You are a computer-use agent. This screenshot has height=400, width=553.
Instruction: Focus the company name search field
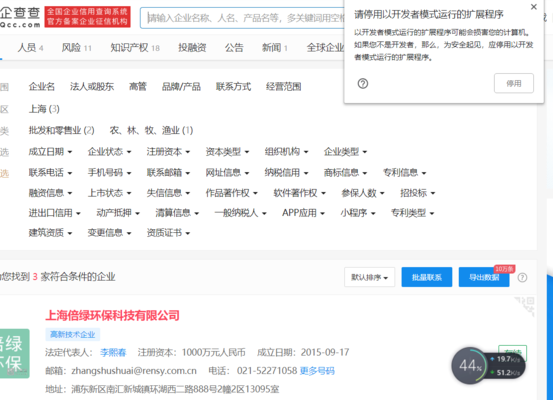[242, 18]
